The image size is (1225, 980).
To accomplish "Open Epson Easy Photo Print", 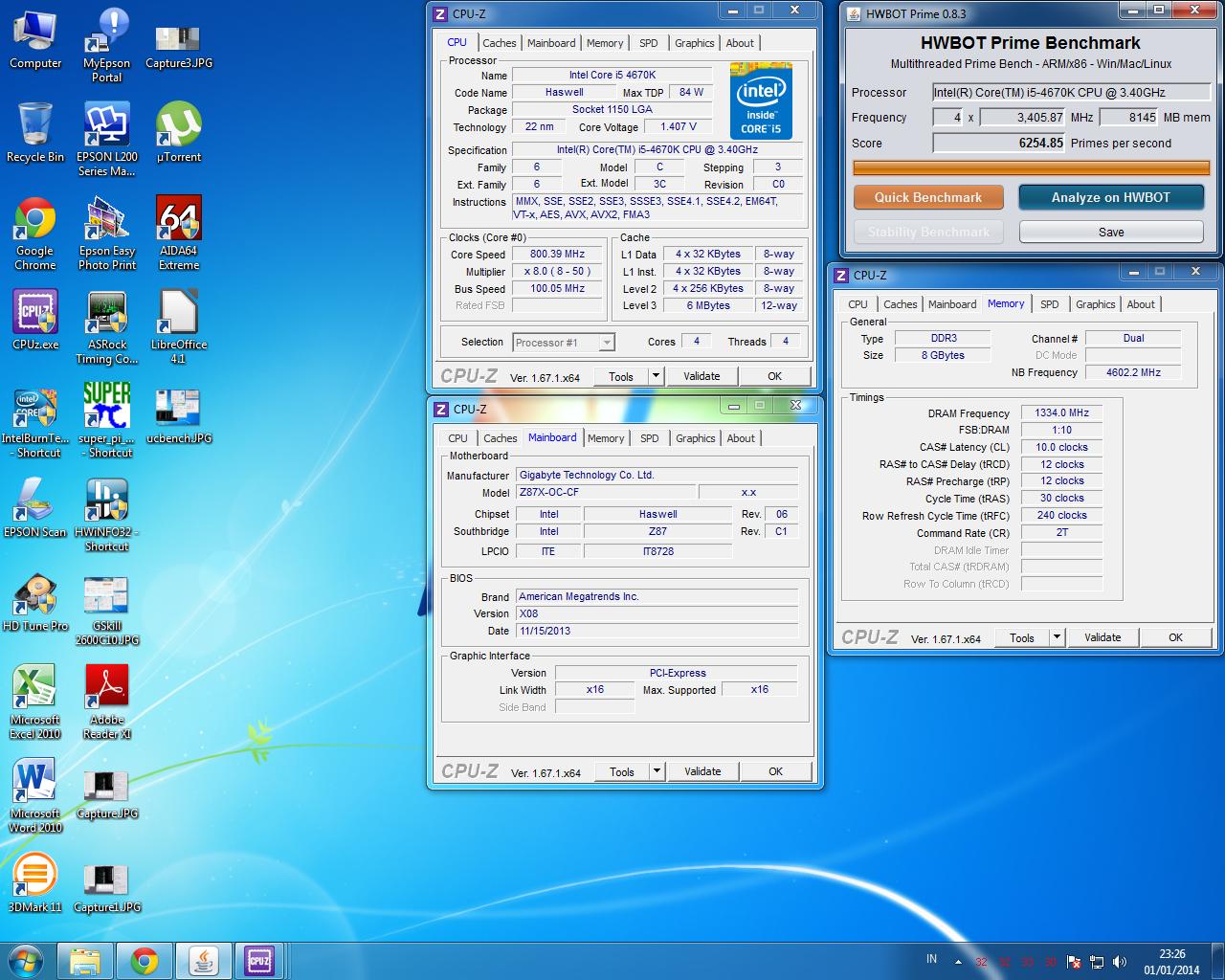I will pyautogui.click(x=106, y=234).
